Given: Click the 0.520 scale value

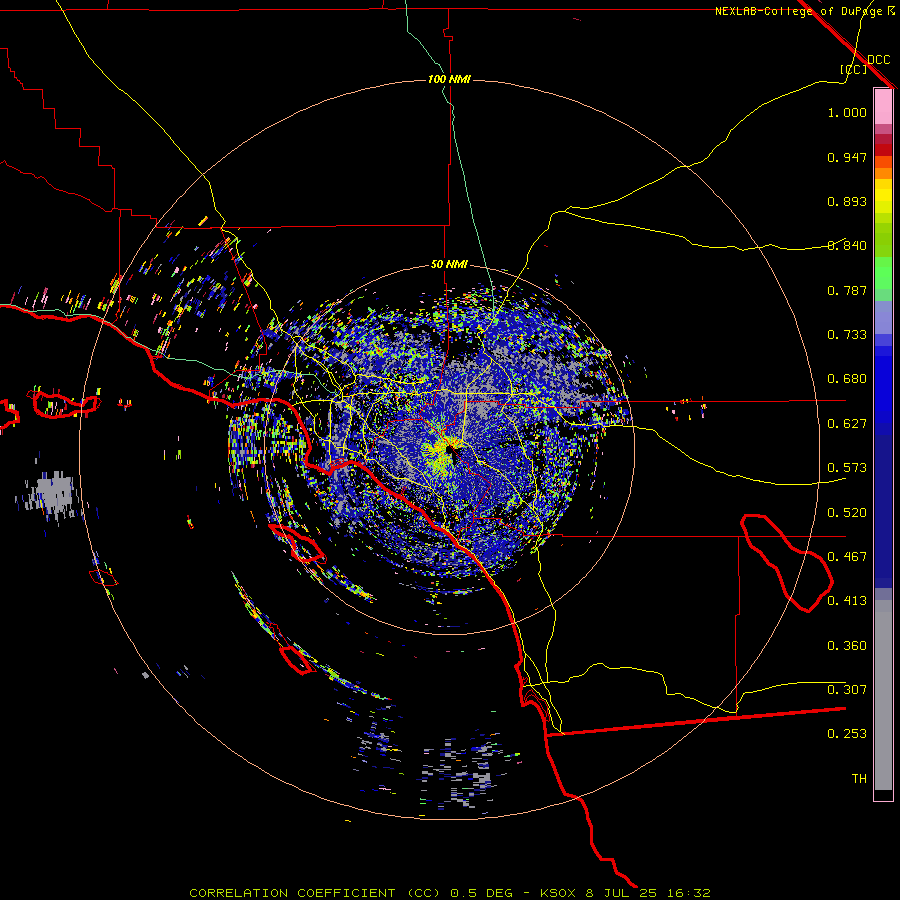Looking at the screenshot, I should (847, 513).
